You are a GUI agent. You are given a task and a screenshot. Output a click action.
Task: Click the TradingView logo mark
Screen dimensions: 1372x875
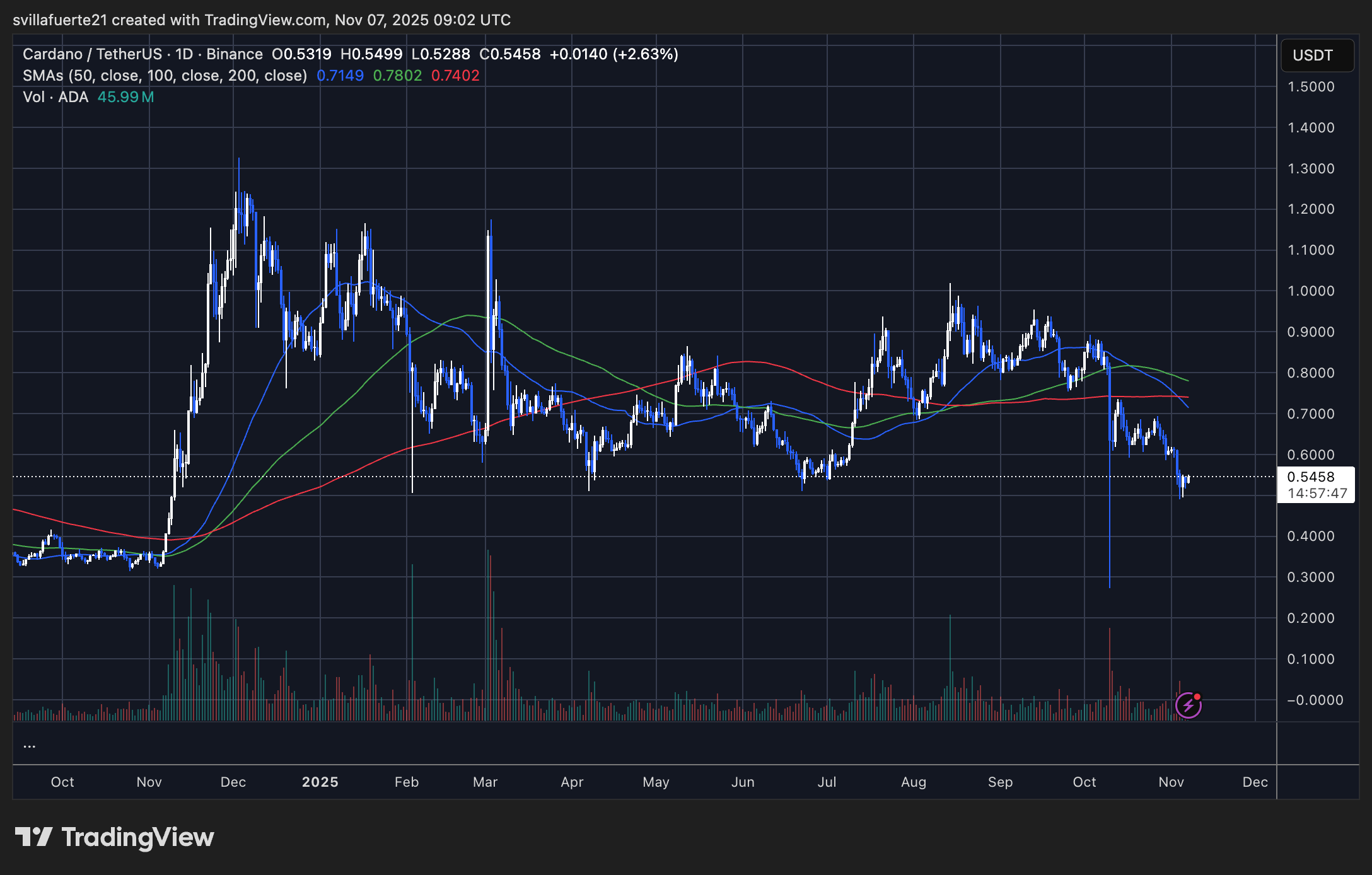33,837
